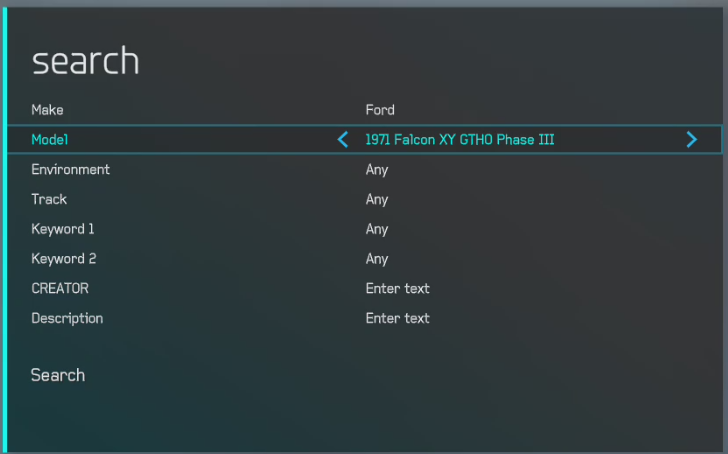Change the Keyword 1 value Any
The image size is (728, 454).
377,229
